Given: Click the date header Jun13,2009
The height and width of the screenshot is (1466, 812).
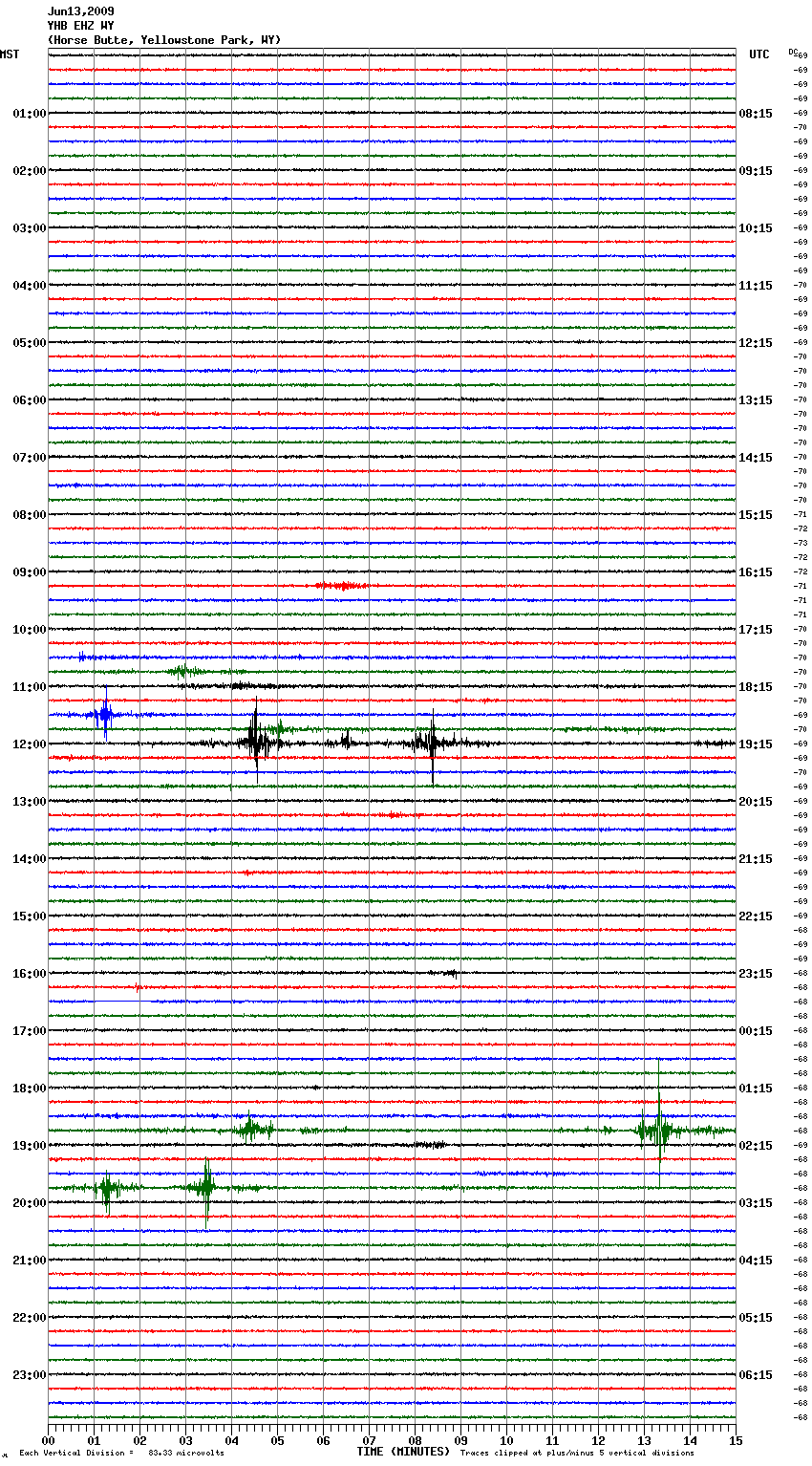Looking at the screenshot, I should coord(80,11).
